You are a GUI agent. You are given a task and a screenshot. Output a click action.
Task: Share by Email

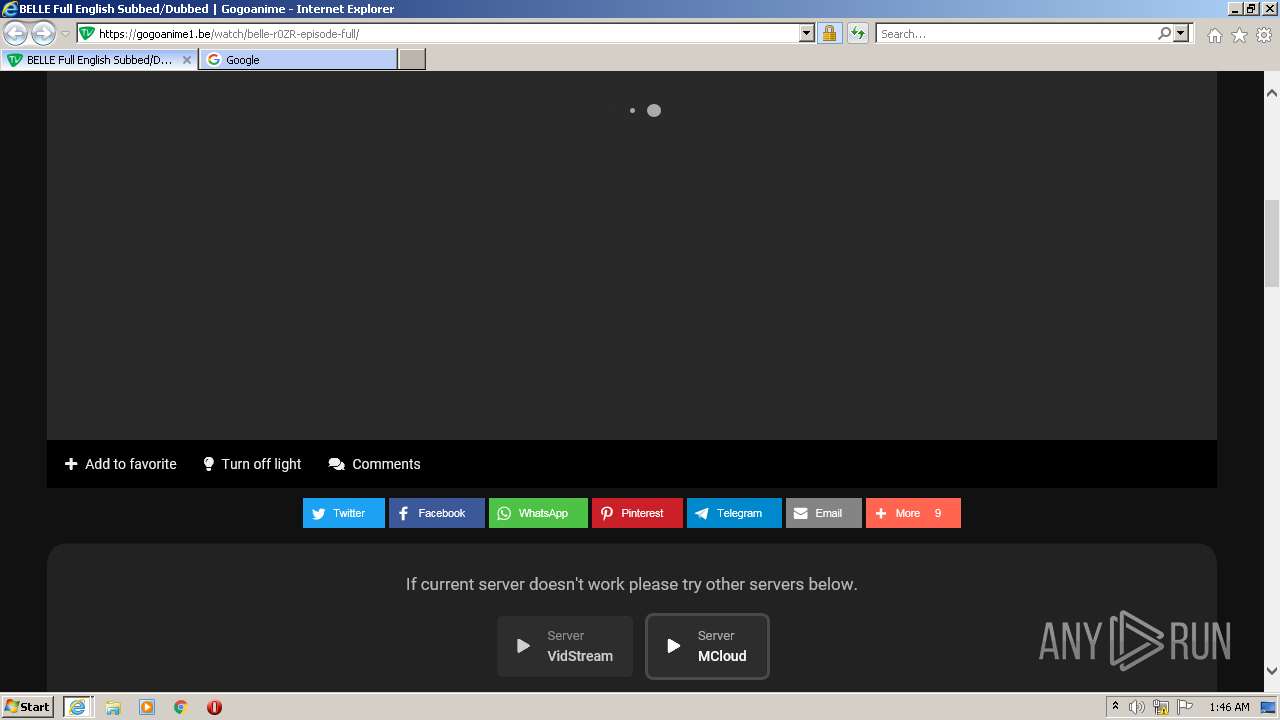coord(824,513)
